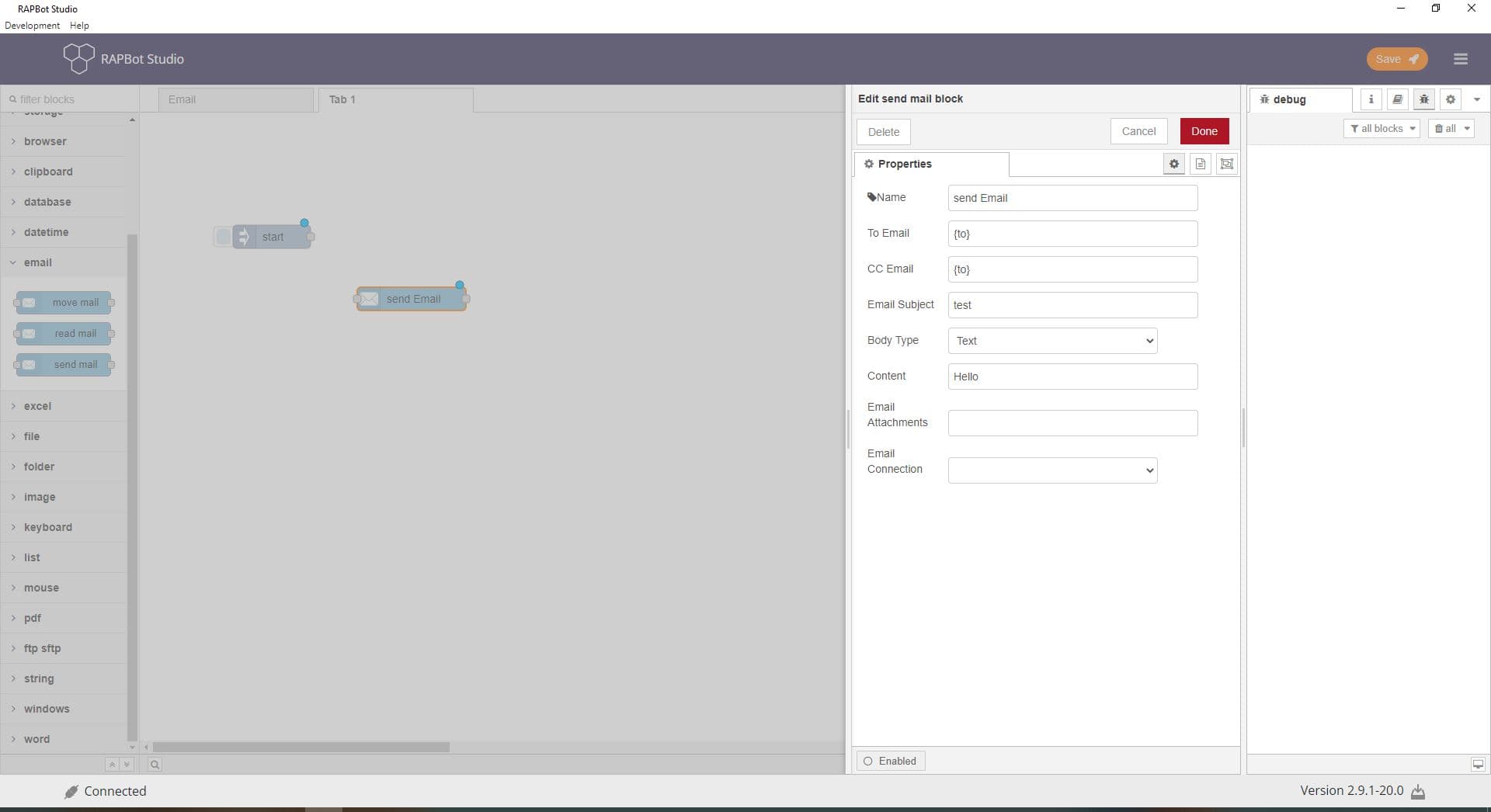Open the configuration gear sidebar icon
Image resolution: width=1491 pixels, height=812 pixels.
(x=1450, y=99)
